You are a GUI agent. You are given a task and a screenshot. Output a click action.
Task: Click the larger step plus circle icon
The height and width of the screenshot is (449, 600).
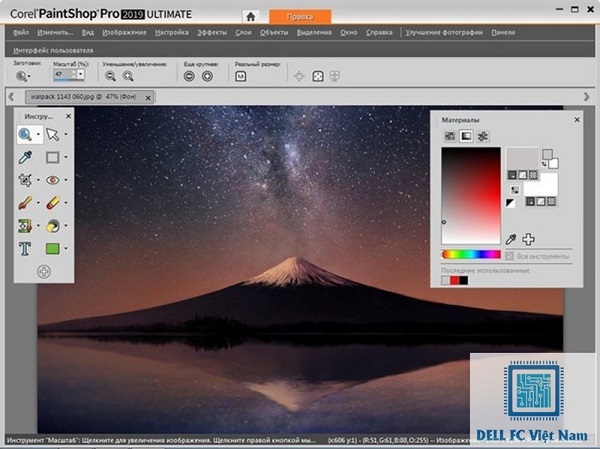pos(207,76)
